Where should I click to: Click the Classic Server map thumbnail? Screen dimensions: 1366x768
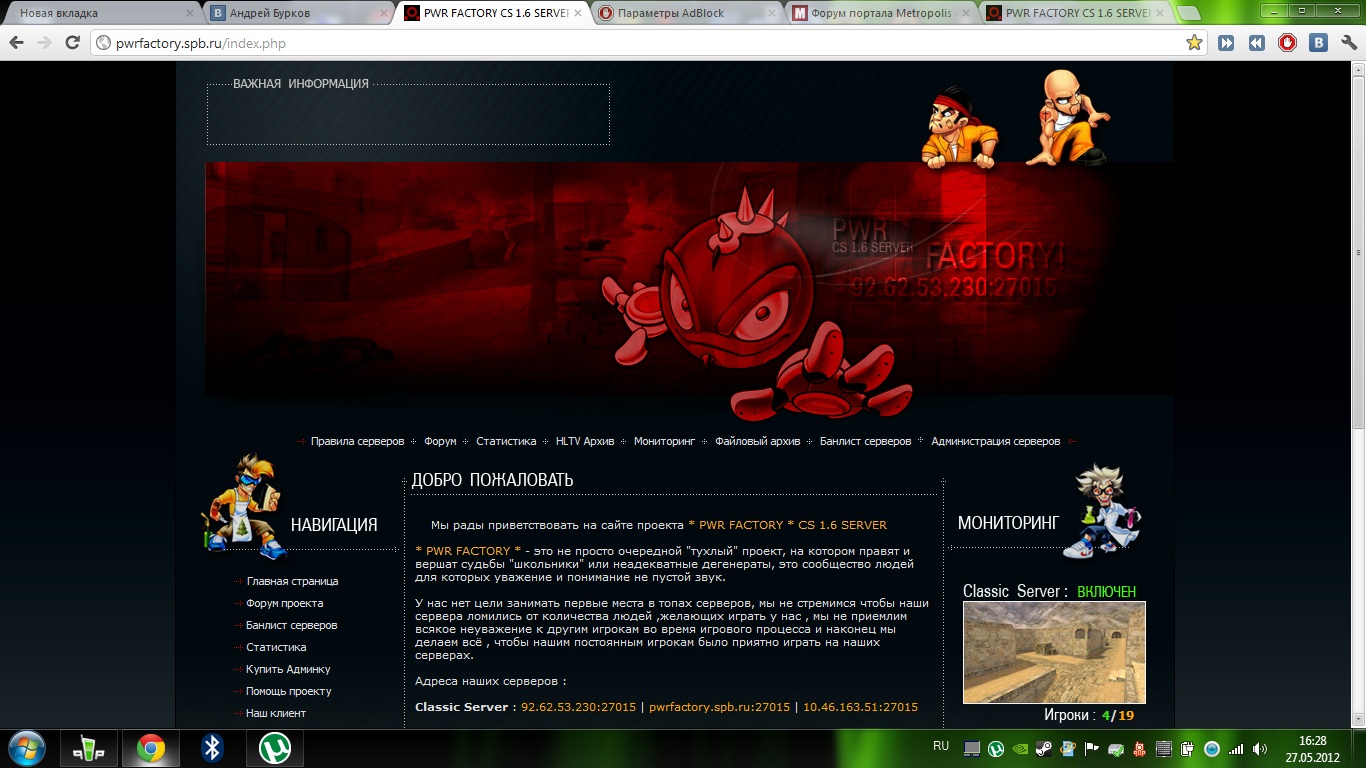tap(1054, 652)
